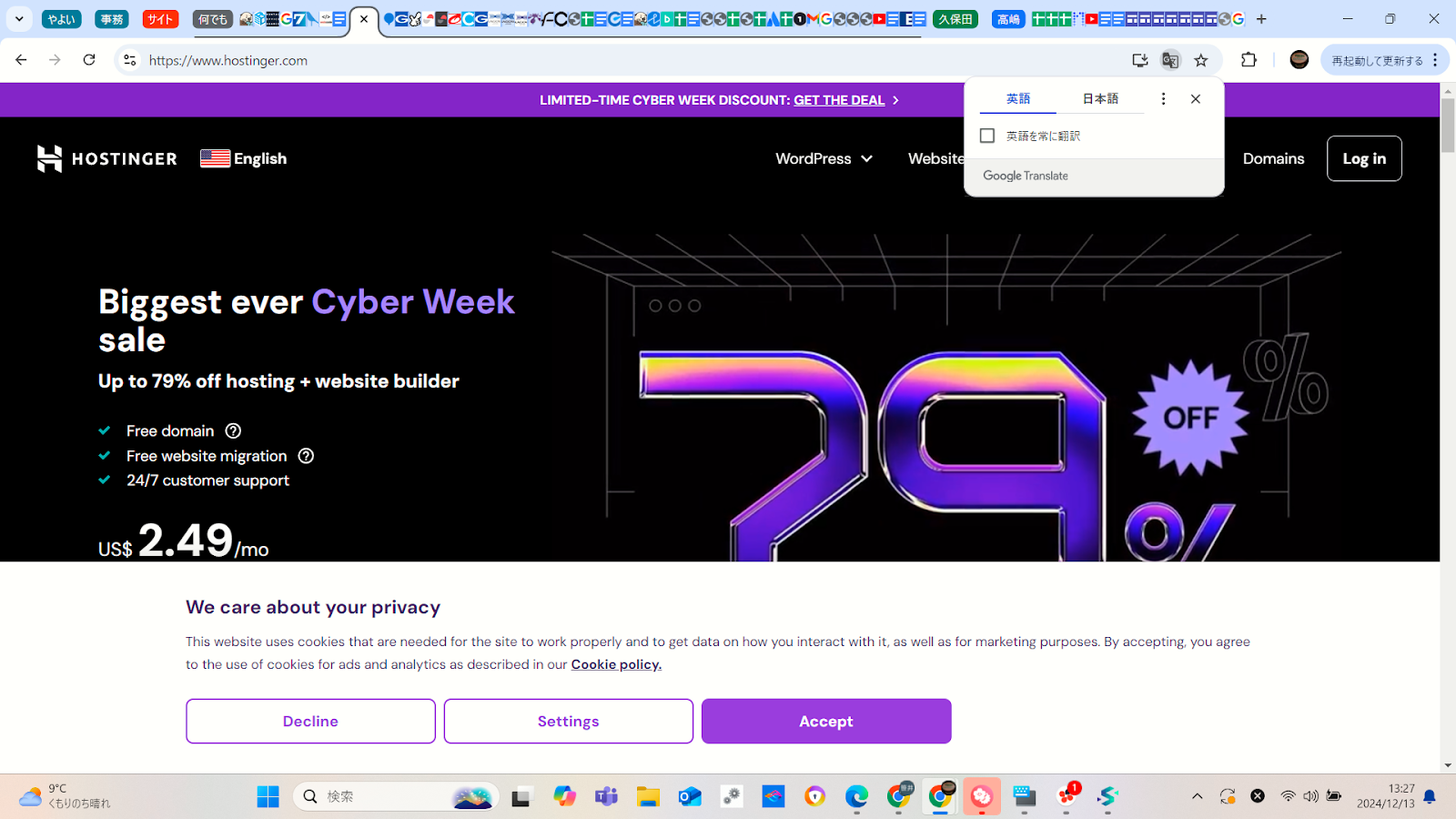Open Copilot from the taskbar
This screenshot has width=1456, height=819.
pyautogui.click(x=564, y=796)
